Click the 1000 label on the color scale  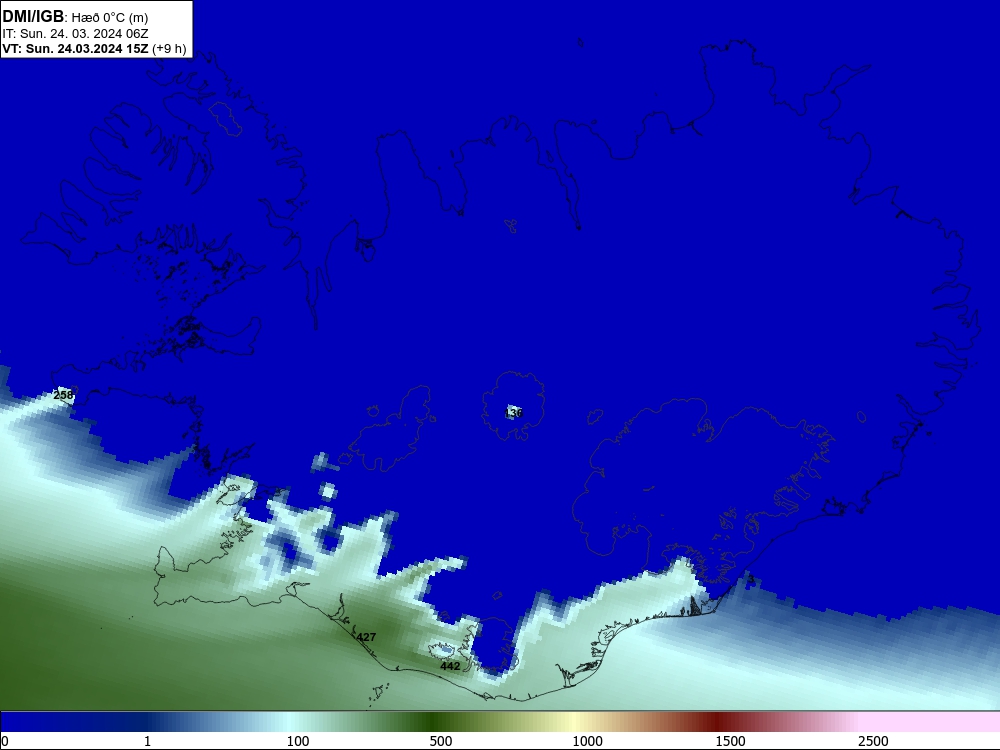point(587,741)
